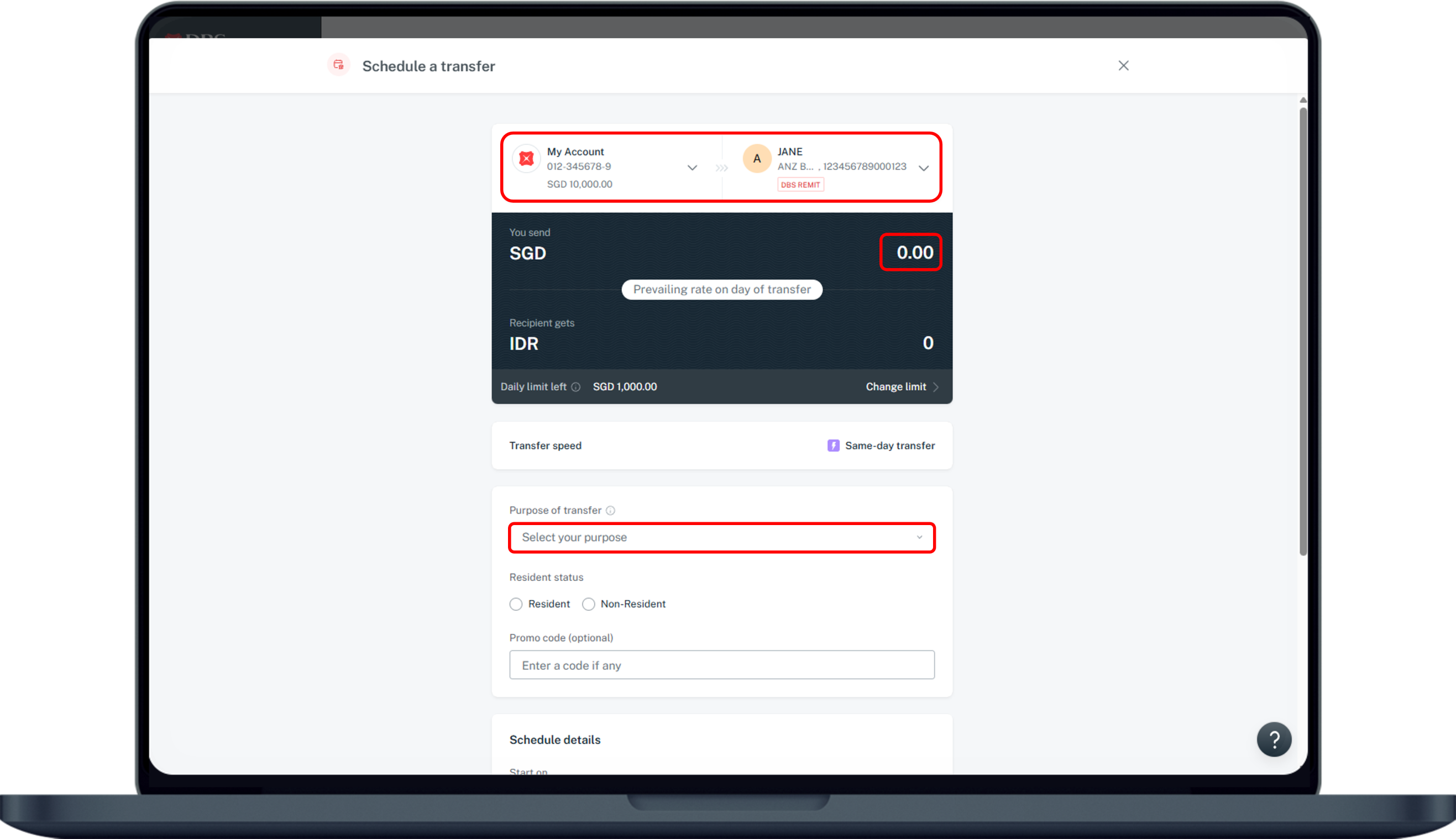Click JANE's avatar circle labeled A
Image resolution: width=1456 pixels, height=839 pixels.
[x=757, y=159]
